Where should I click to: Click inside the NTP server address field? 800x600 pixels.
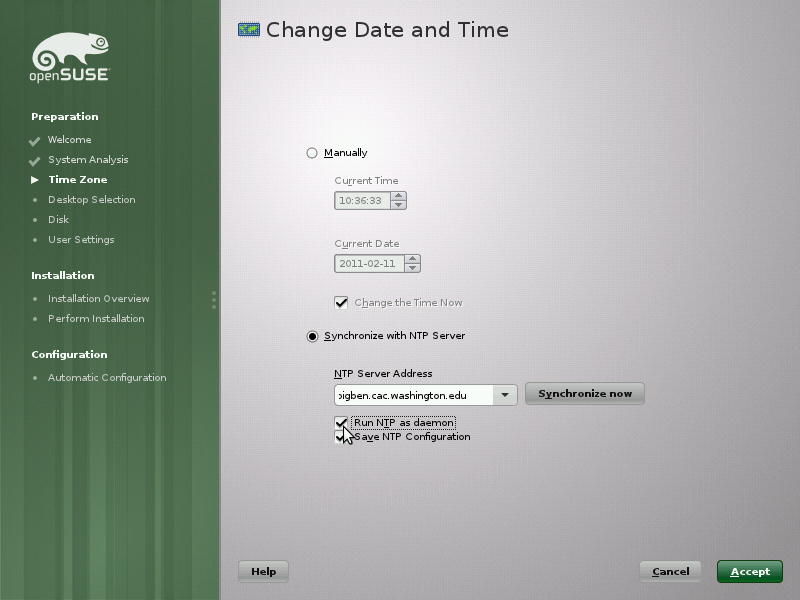410,393
